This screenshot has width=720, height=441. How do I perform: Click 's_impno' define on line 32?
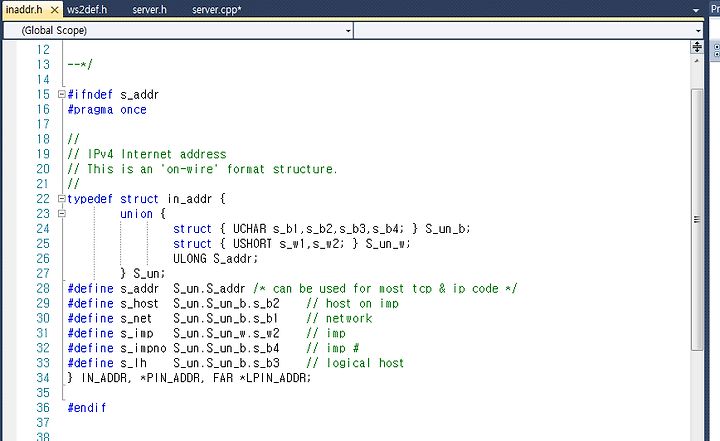(143, 348)
